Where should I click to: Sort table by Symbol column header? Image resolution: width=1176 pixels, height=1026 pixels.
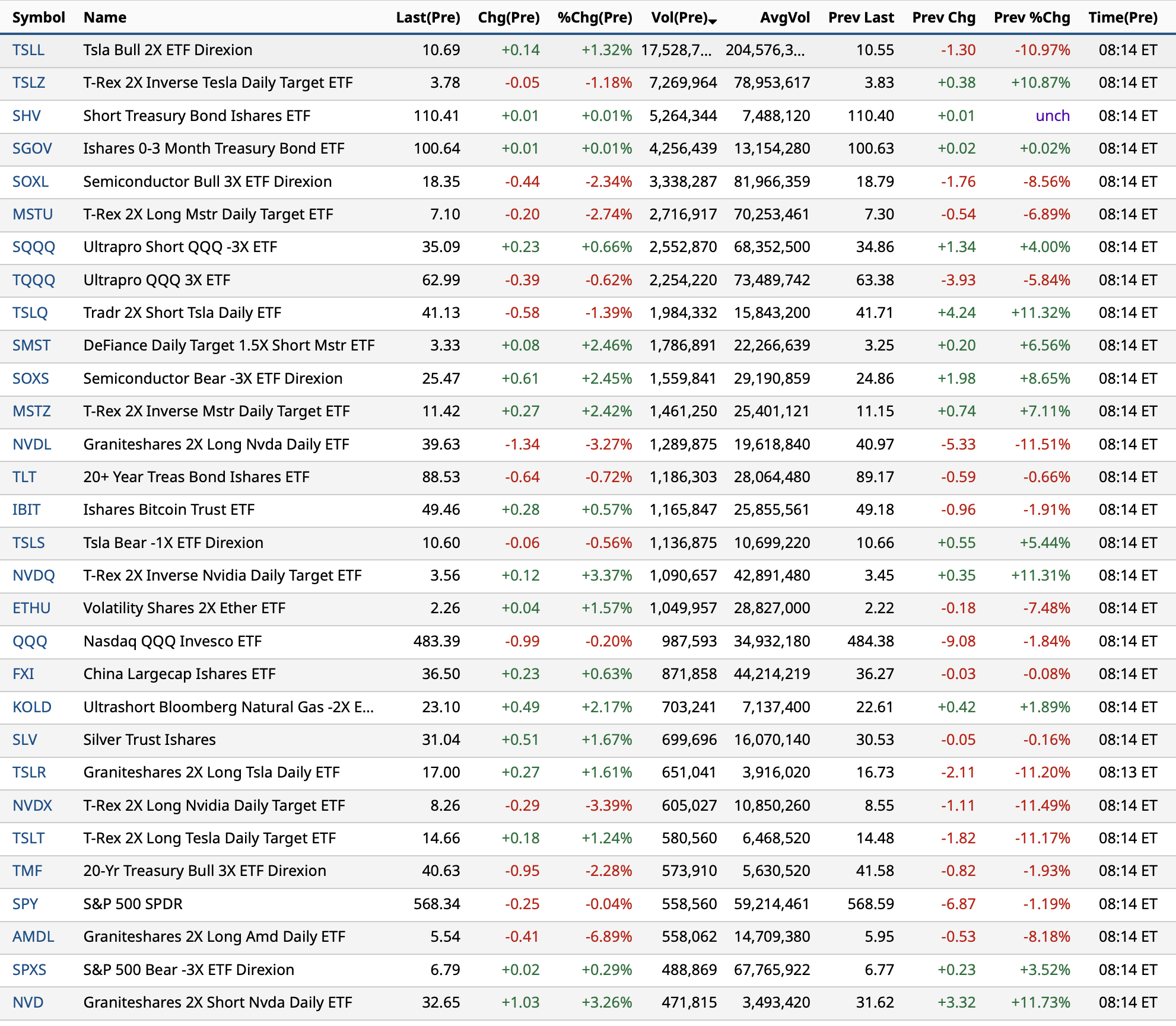[x=39, y=17]
